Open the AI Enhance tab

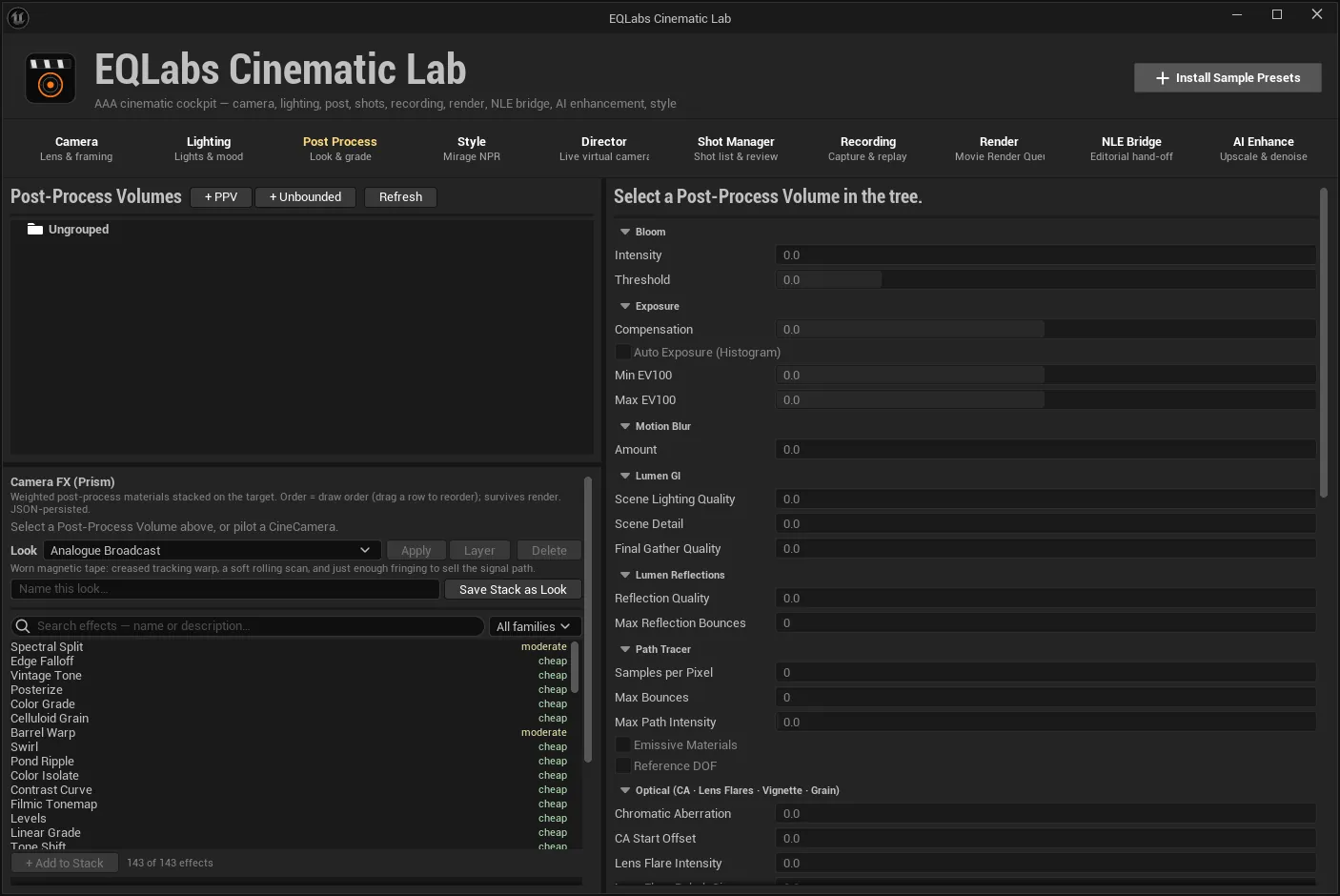click(1264, 149)
